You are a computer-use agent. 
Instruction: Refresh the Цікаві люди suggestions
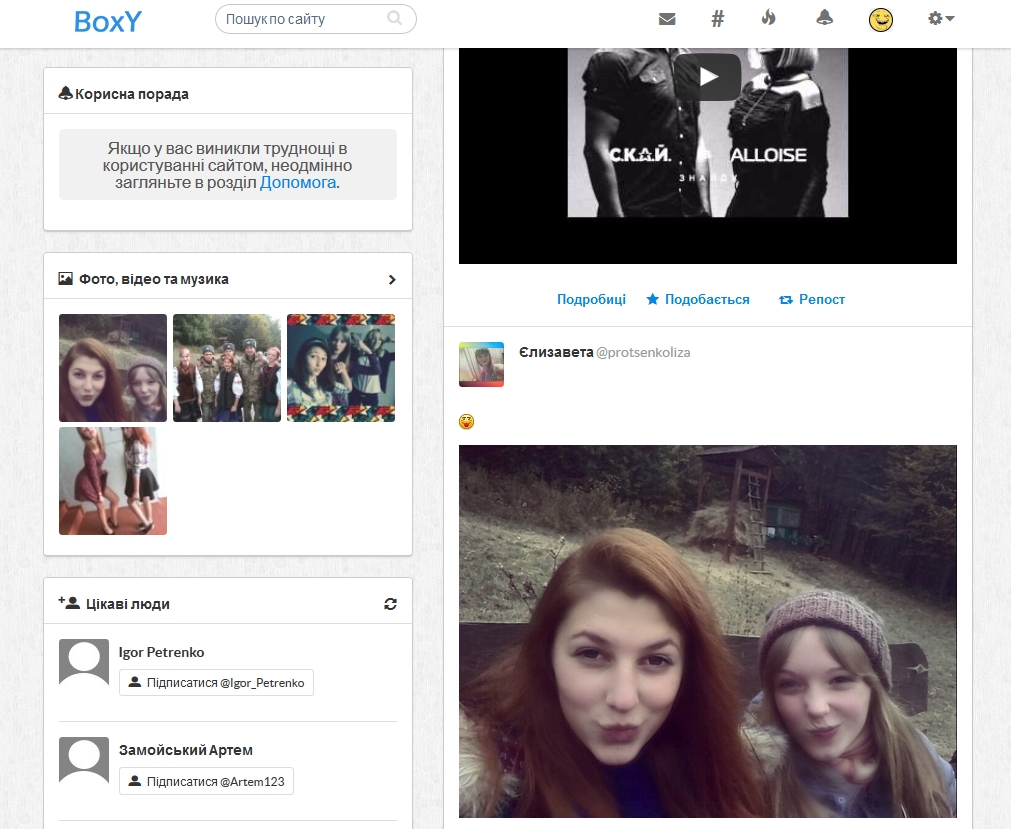[x=390, y=604]
